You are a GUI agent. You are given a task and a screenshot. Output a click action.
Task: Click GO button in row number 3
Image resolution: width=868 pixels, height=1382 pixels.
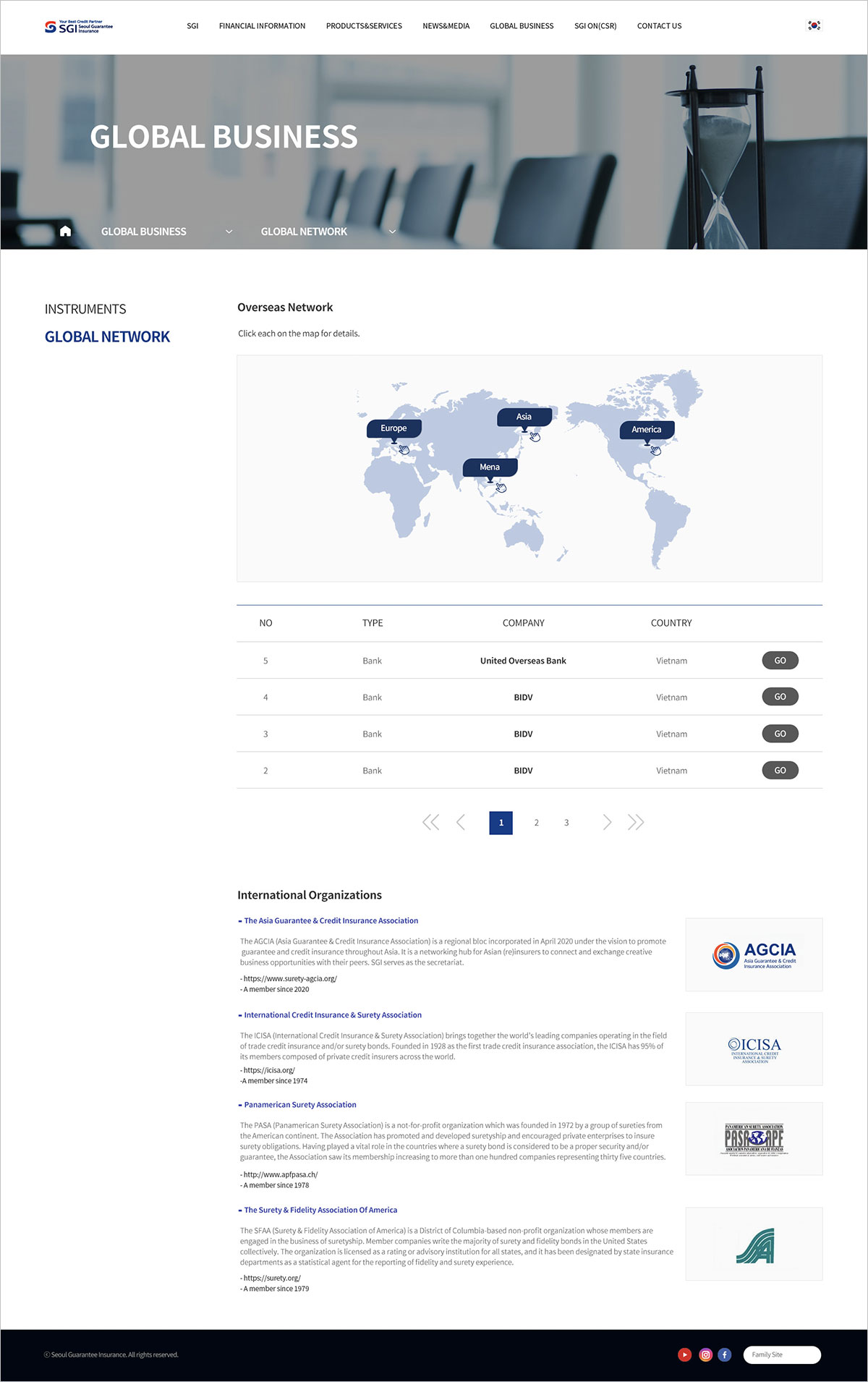coord(780,734)
